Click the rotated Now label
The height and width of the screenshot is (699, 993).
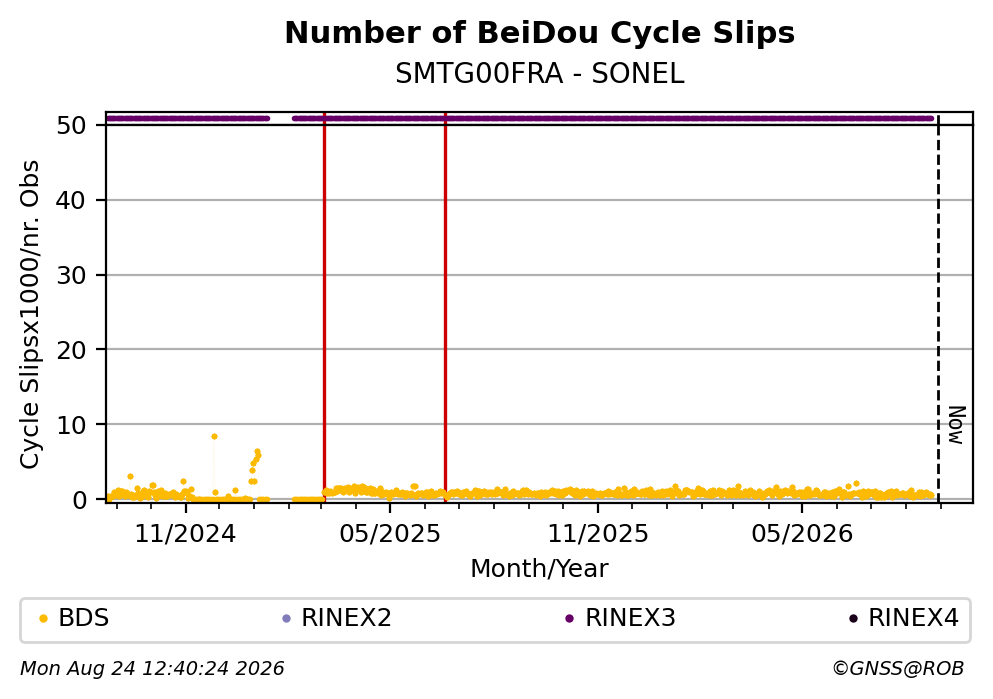(x=956, y=425)
